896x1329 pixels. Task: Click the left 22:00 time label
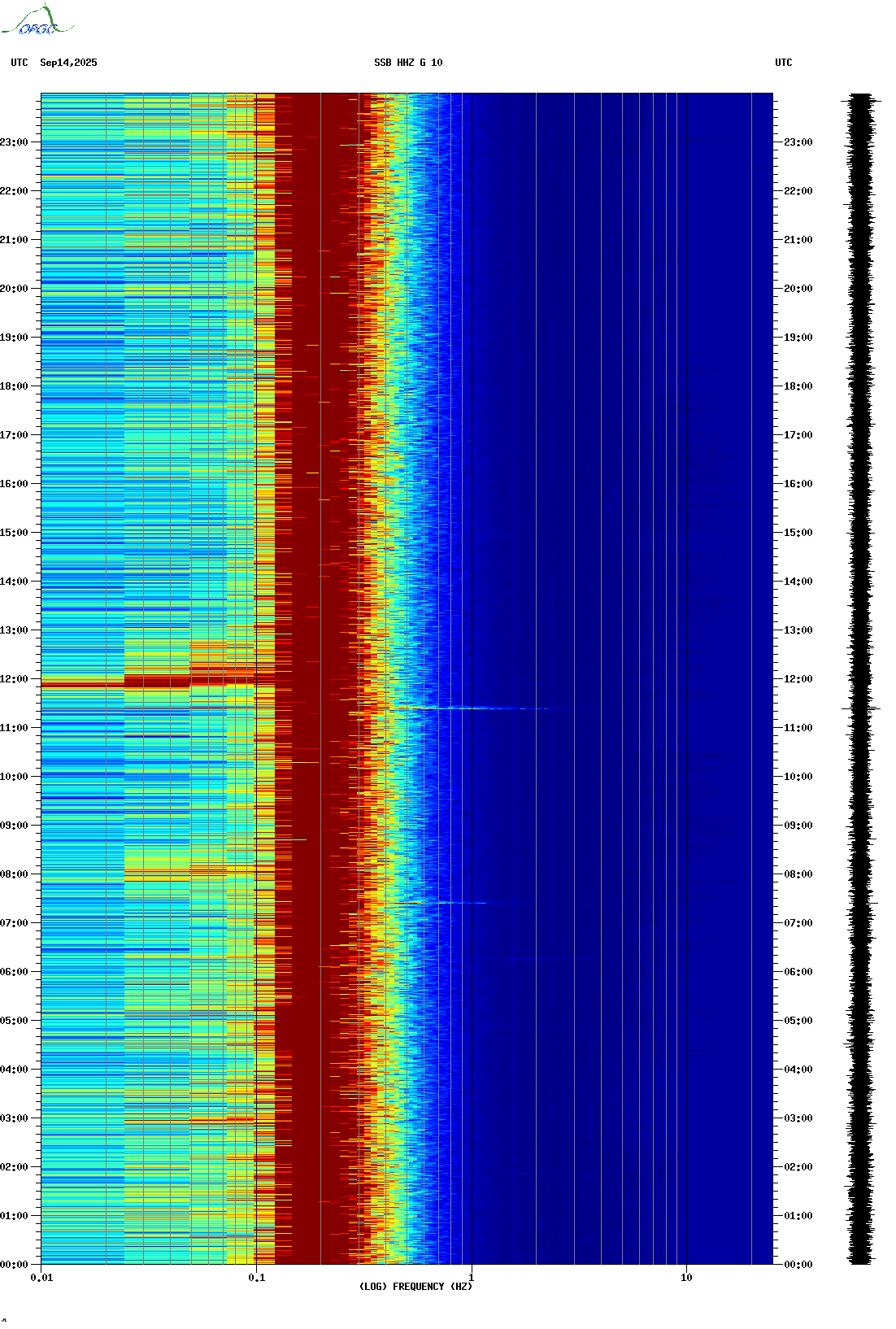point(14,191)
